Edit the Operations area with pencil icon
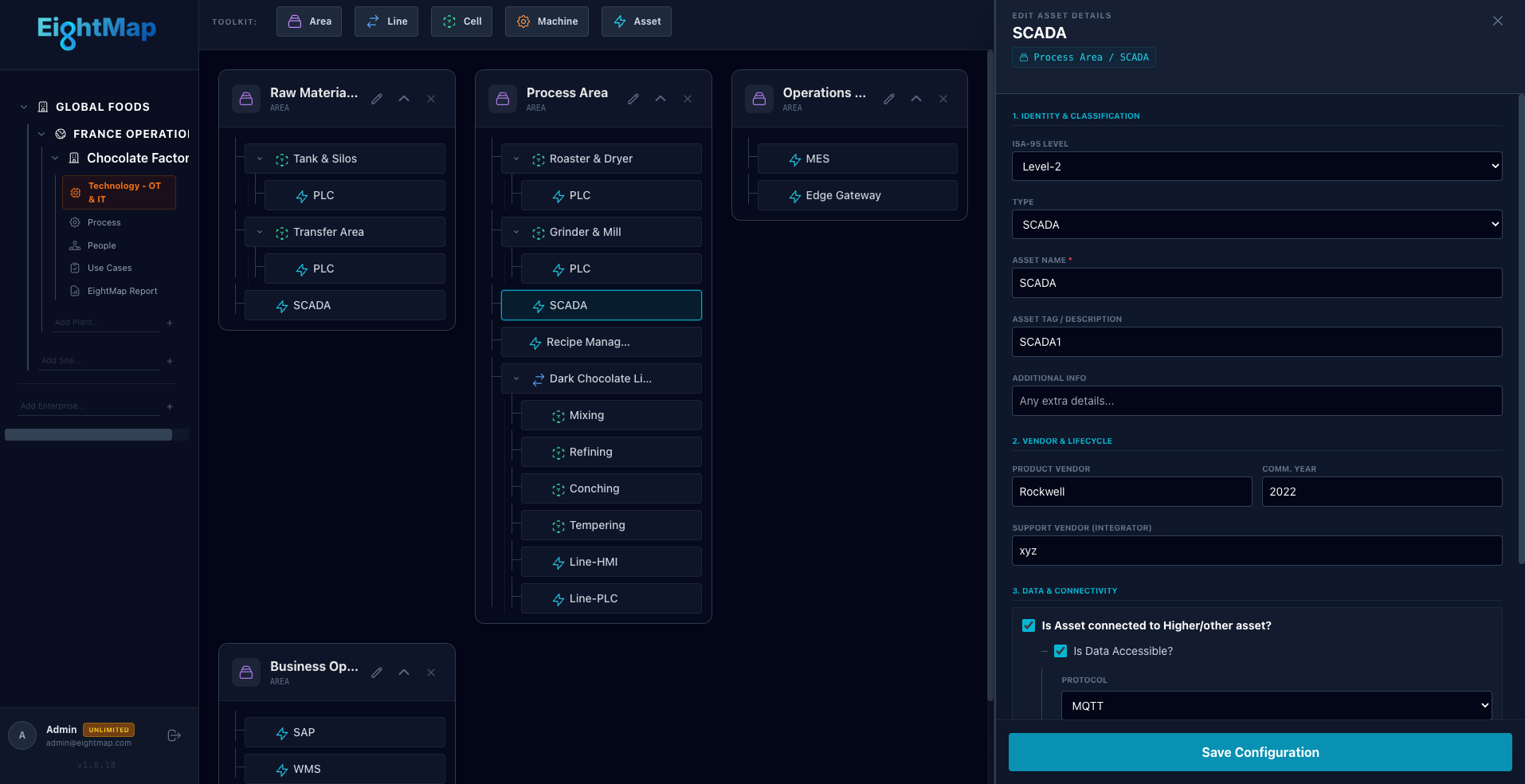This screenshot has height=784, width=1525. [x=889, y=99]
